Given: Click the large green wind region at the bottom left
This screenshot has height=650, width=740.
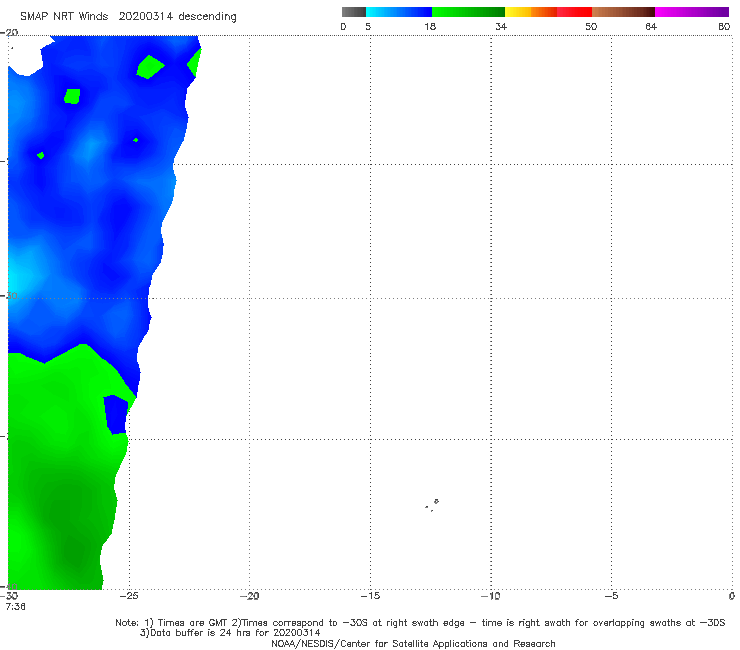Looking at the screenshot, I should 61,472.
